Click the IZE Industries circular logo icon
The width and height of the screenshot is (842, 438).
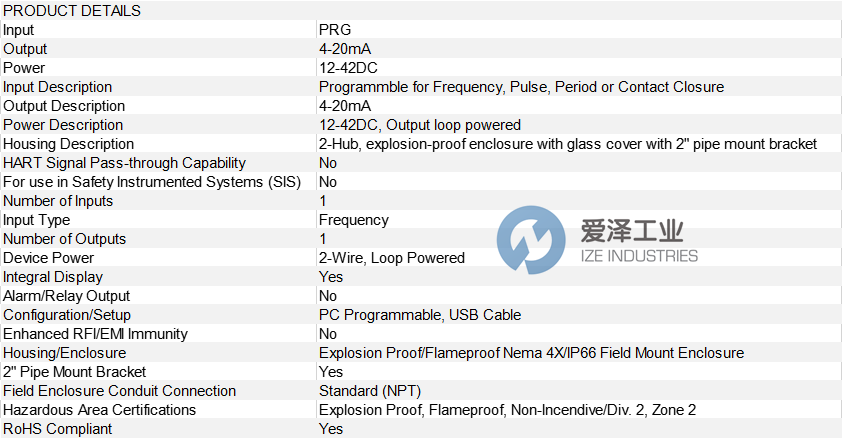pos(530,240)
